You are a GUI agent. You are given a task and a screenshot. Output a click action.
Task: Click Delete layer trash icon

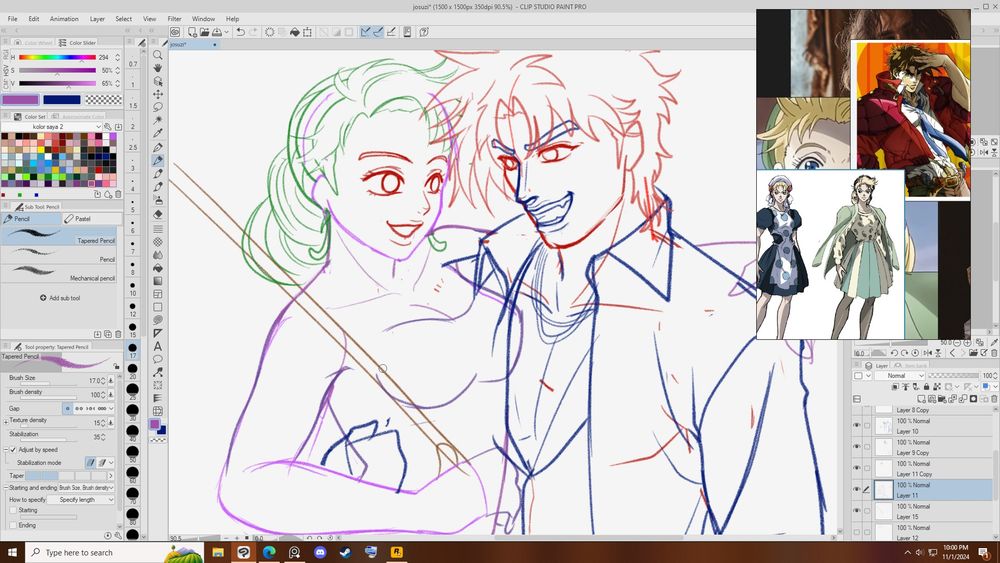coord(994,398)
